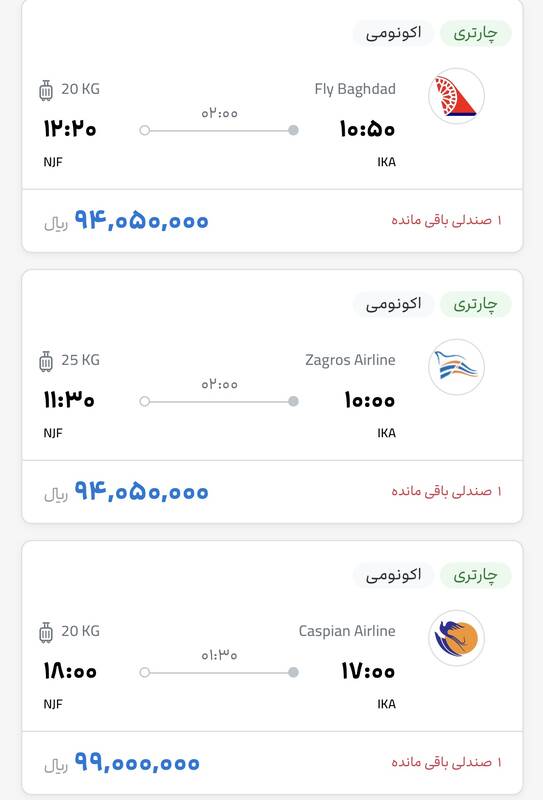Tap luggage icon on Caspian Airline flight
The height and width of the screenshot is (800, 543).
46,632
